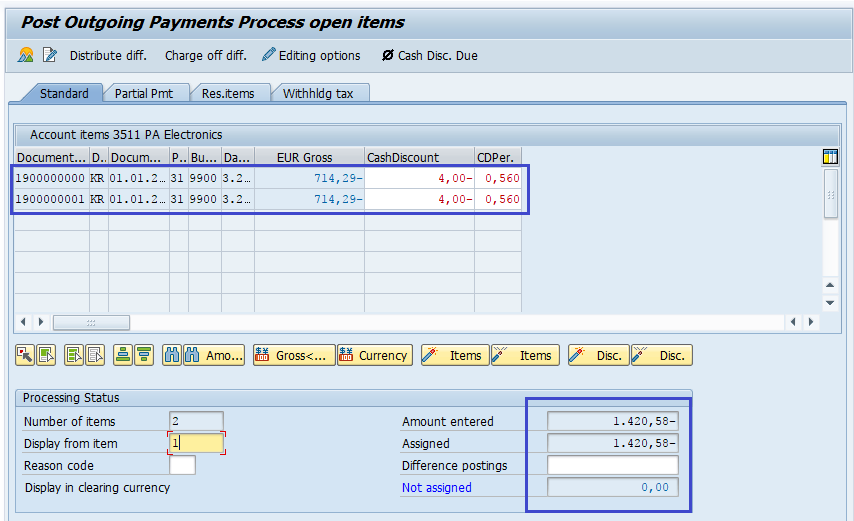The height and width of the screenshot is (521, 854).
Task: Click the binoculars find icon
Action: point(169,355)
